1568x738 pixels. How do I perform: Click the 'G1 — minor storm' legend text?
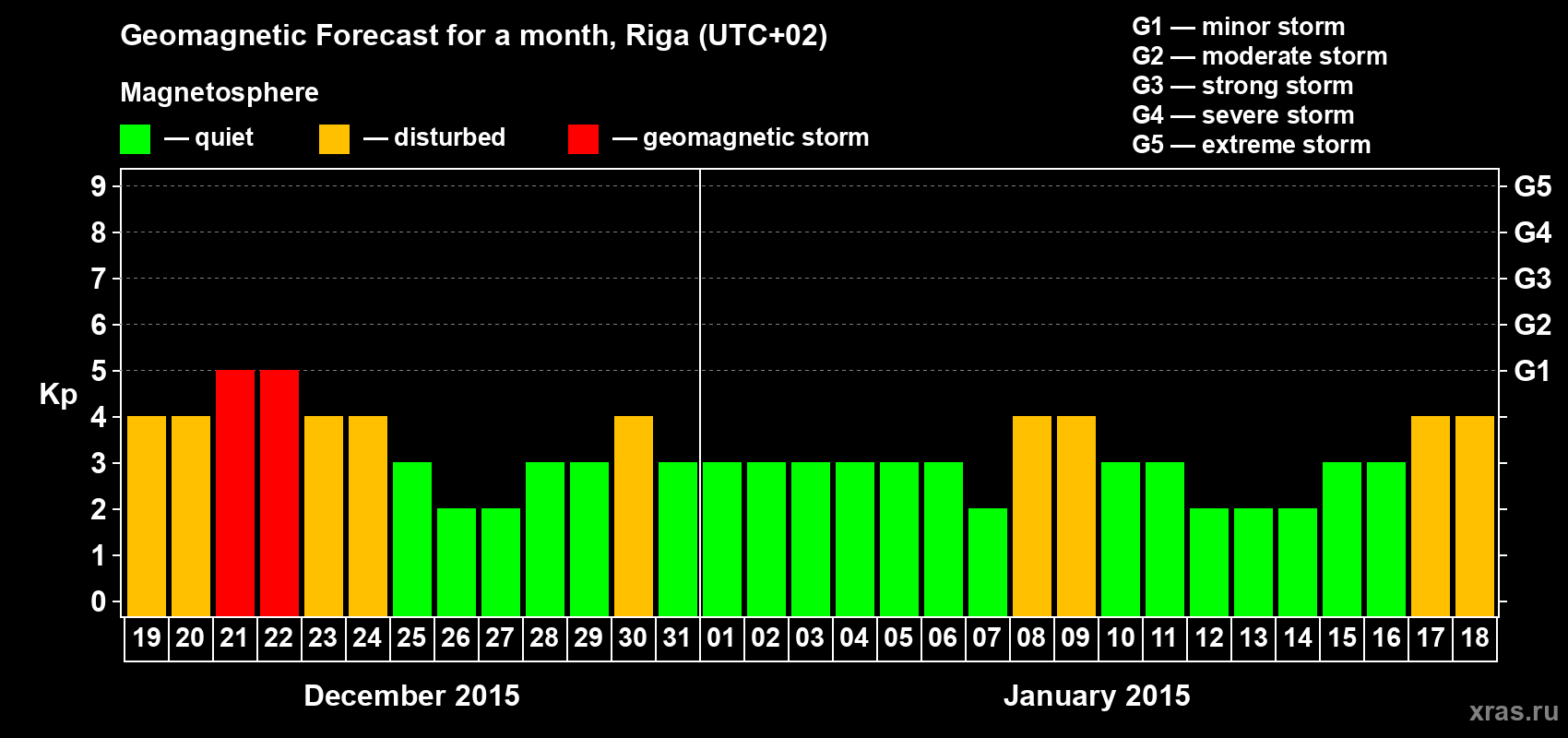click(1239, 27)
